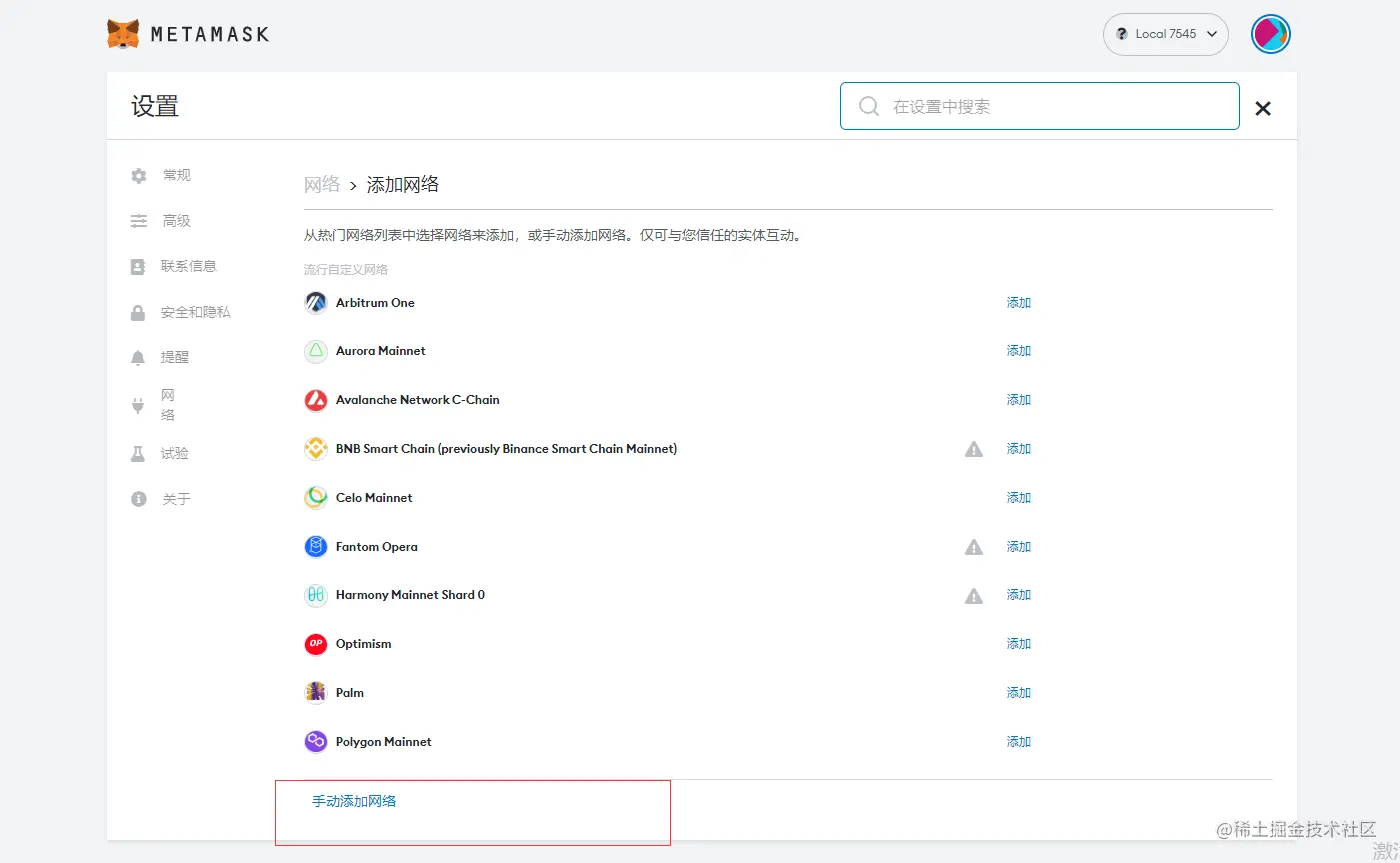
Task: Open the 安全和隐私 settings section
Action: point(196,312)
